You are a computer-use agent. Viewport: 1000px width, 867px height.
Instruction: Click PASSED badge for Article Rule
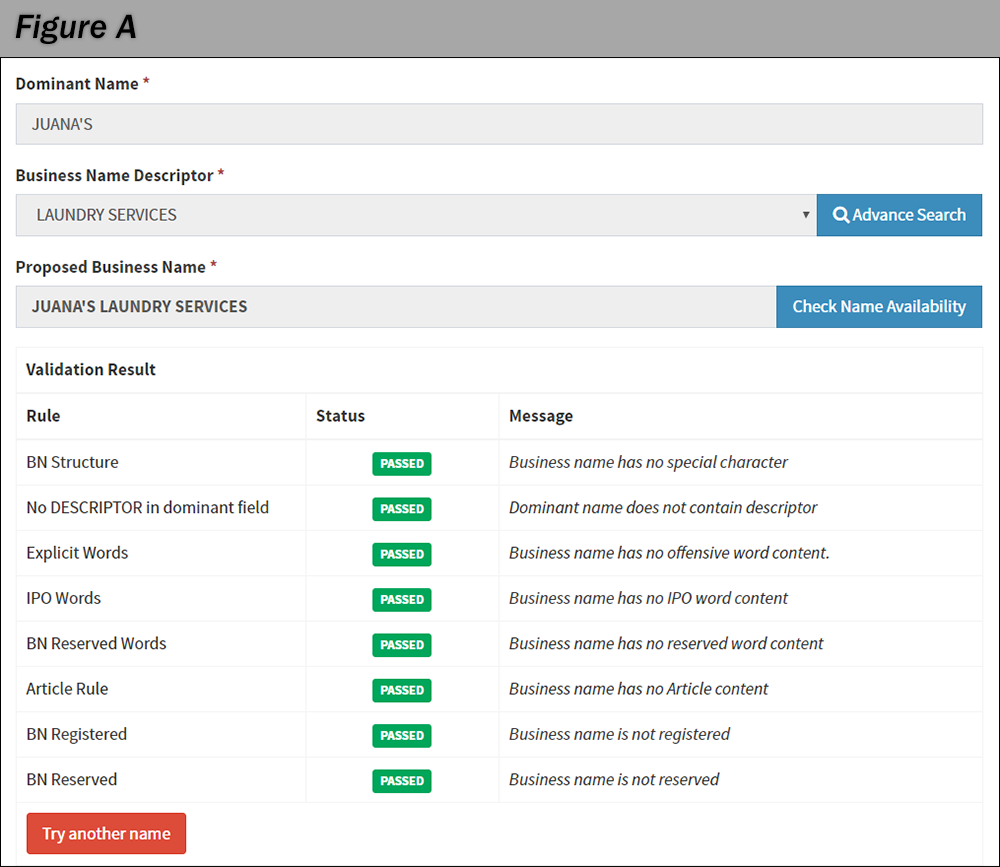[x=402, y=690]
